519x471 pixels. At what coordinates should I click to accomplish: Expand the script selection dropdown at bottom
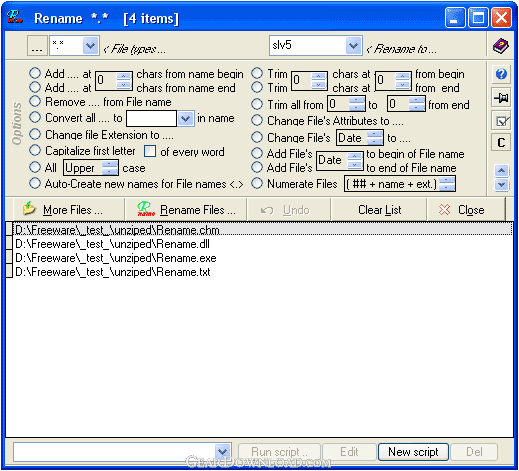click(x=223, y=452)
